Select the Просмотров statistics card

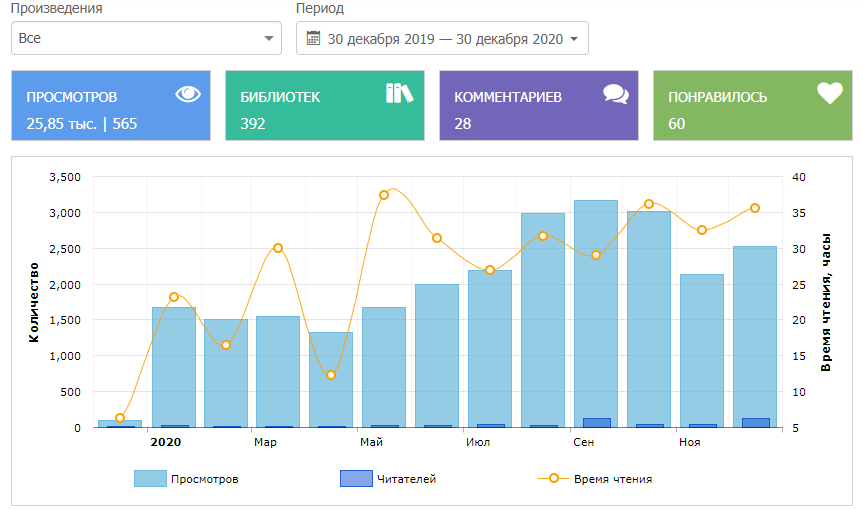[111, 106]
